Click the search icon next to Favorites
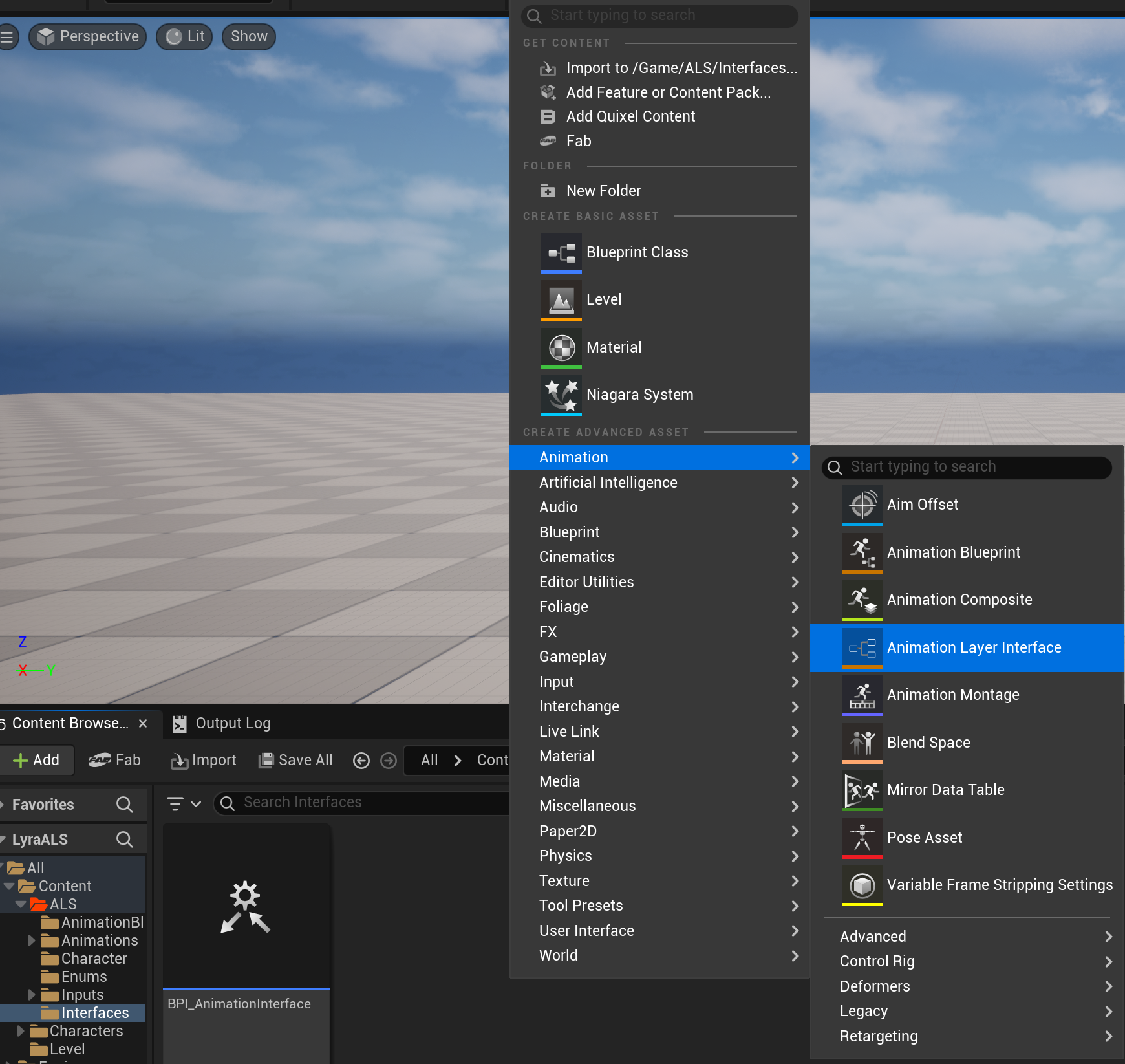Image resolution: width=1125 pixels, height=1064 pixels. pyautogui.click(x=124, y=805)
